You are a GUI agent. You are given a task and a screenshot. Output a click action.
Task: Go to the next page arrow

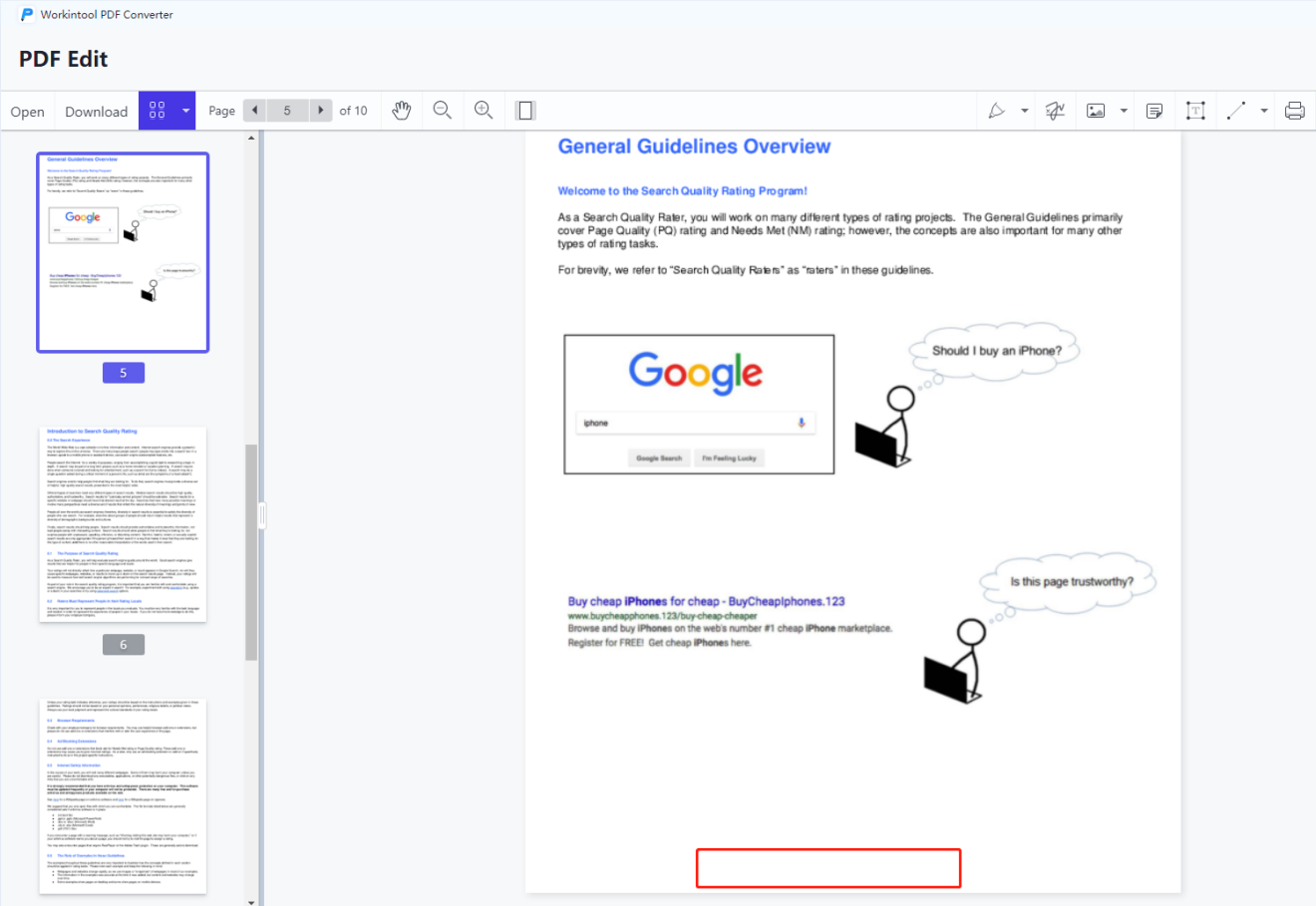[320, 111]
